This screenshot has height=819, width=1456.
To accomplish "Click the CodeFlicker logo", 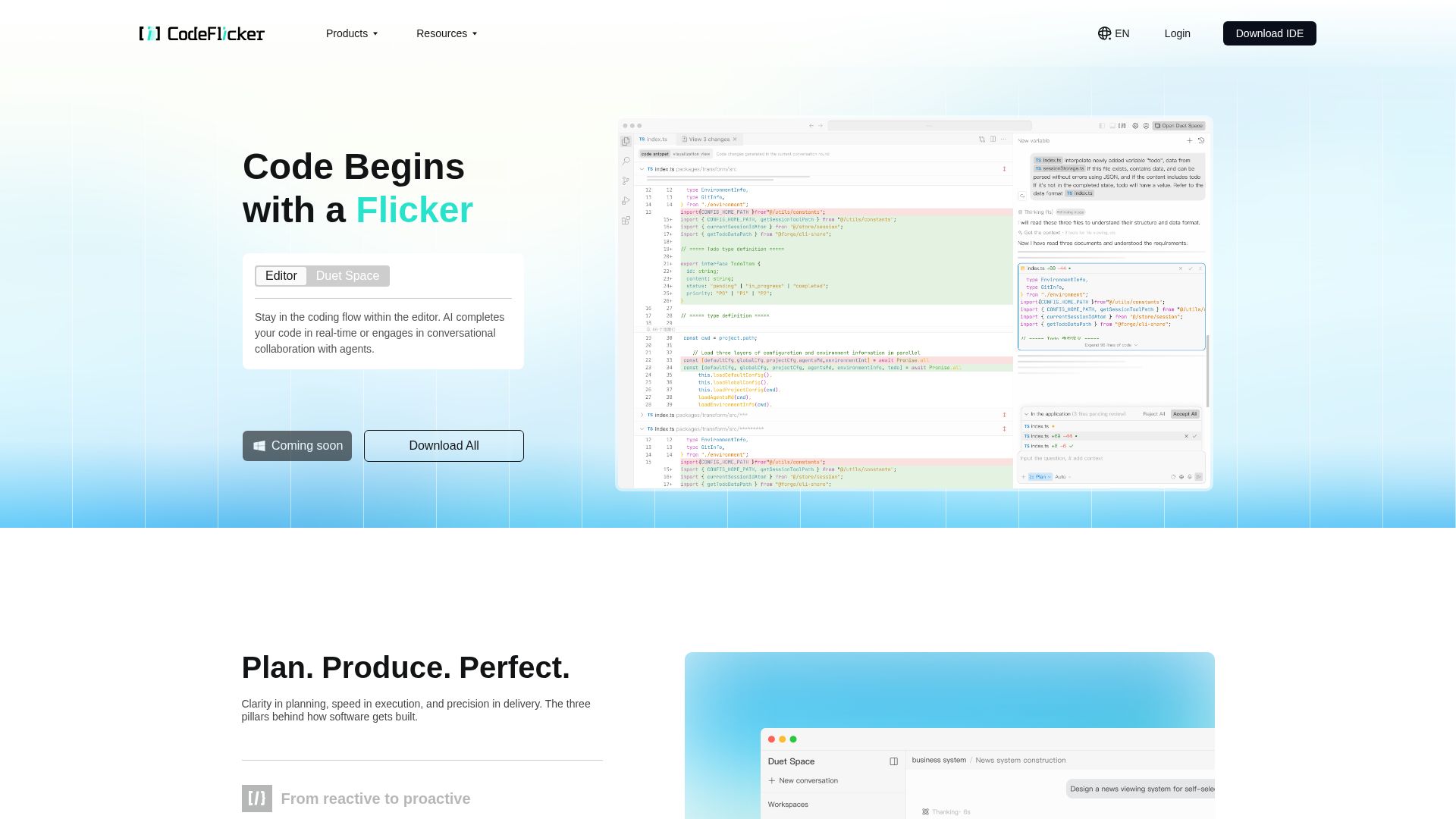I will coord(202,33).
